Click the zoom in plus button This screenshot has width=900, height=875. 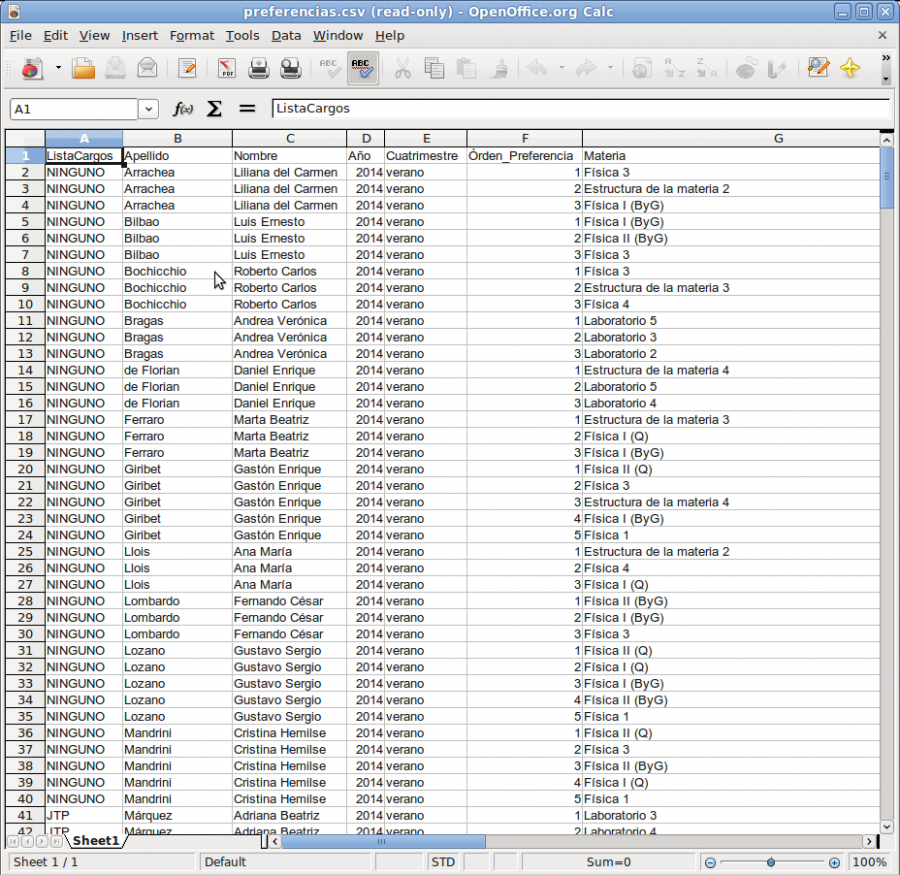tap(834, 862)
